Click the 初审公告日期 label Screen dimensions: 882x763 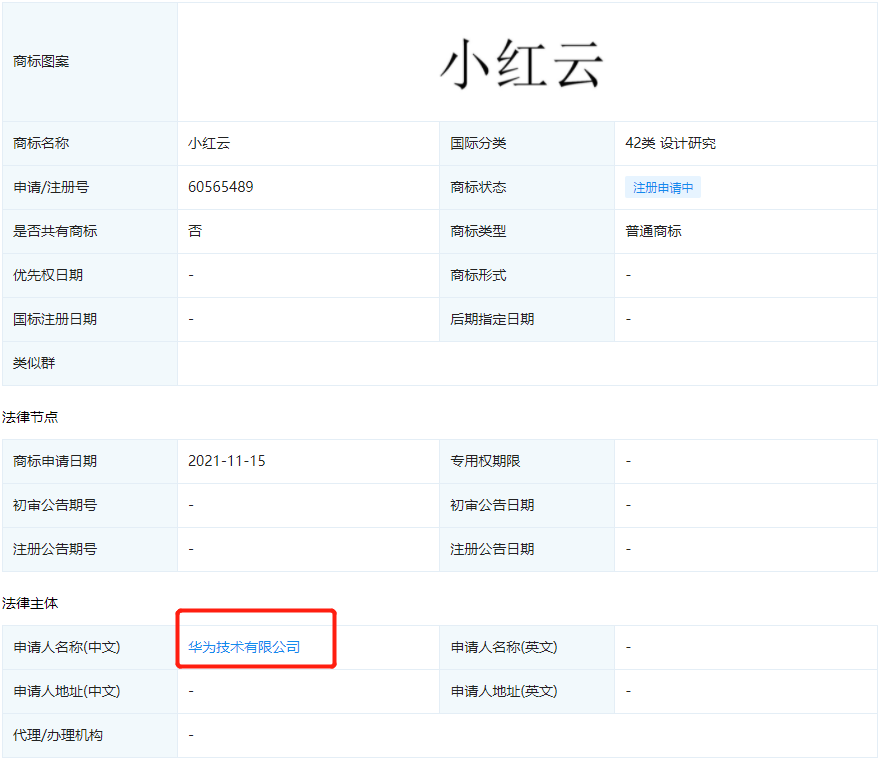492,505
